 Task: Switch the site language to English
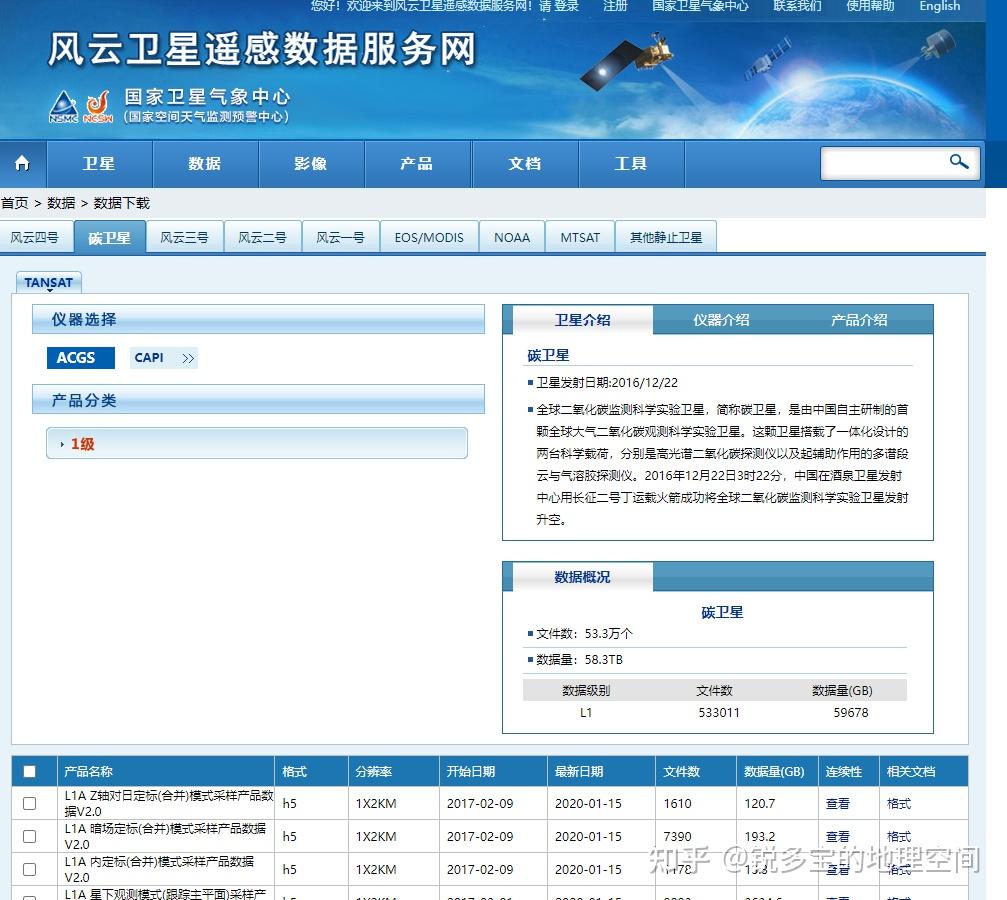tap(938, 7)
